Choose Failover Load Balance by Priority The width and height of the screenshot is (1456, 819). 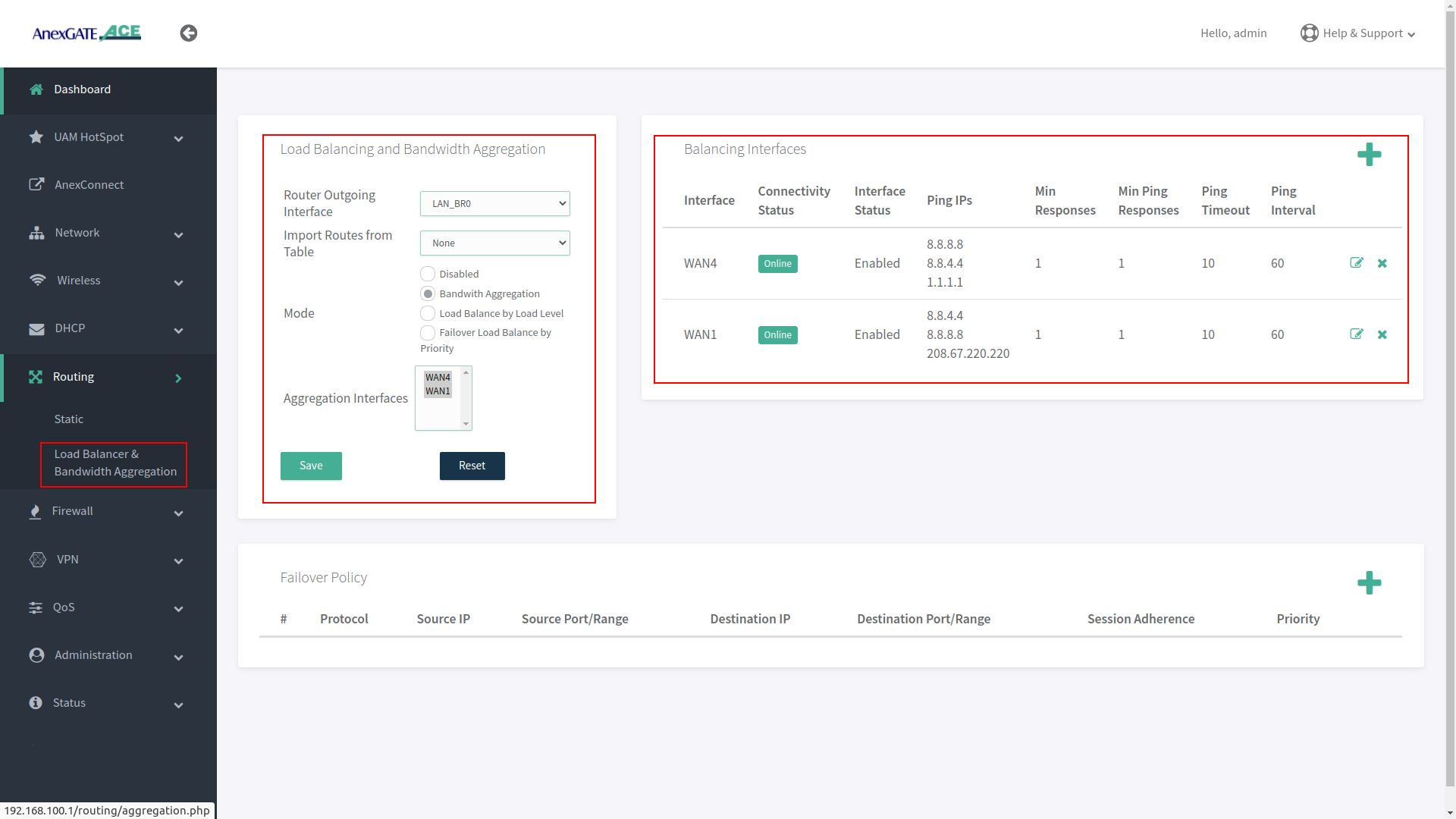[428, 333]
